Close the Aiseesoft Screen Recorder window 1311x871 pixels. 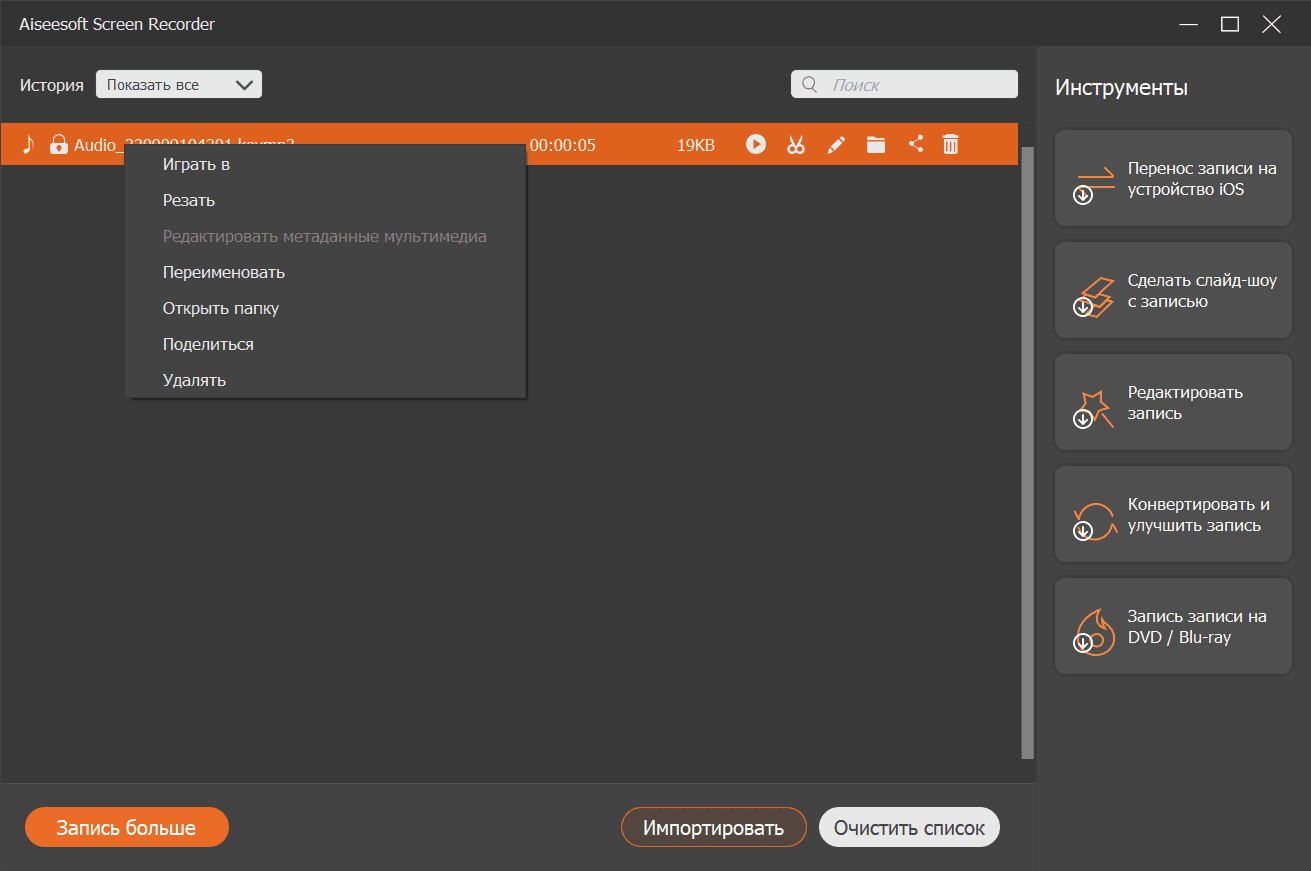coord(1272,24)
